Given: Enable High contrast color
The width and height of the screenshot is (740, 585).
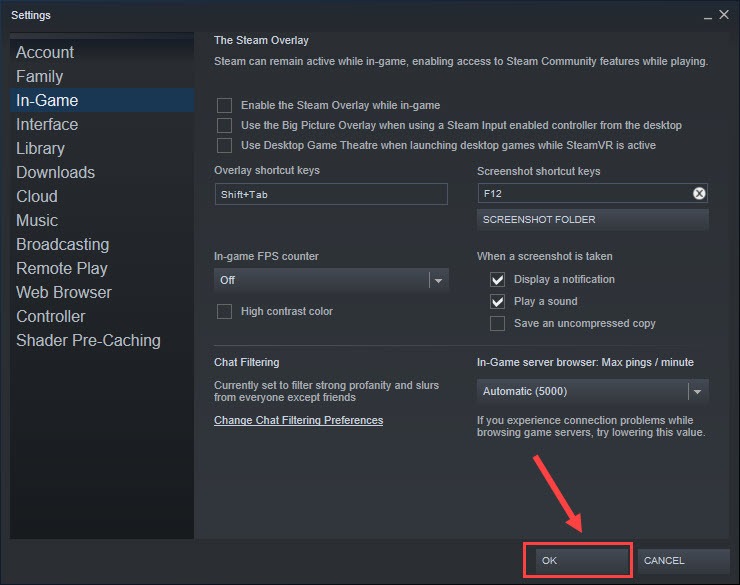Looking at the screenshot, I should pos(224,311).
